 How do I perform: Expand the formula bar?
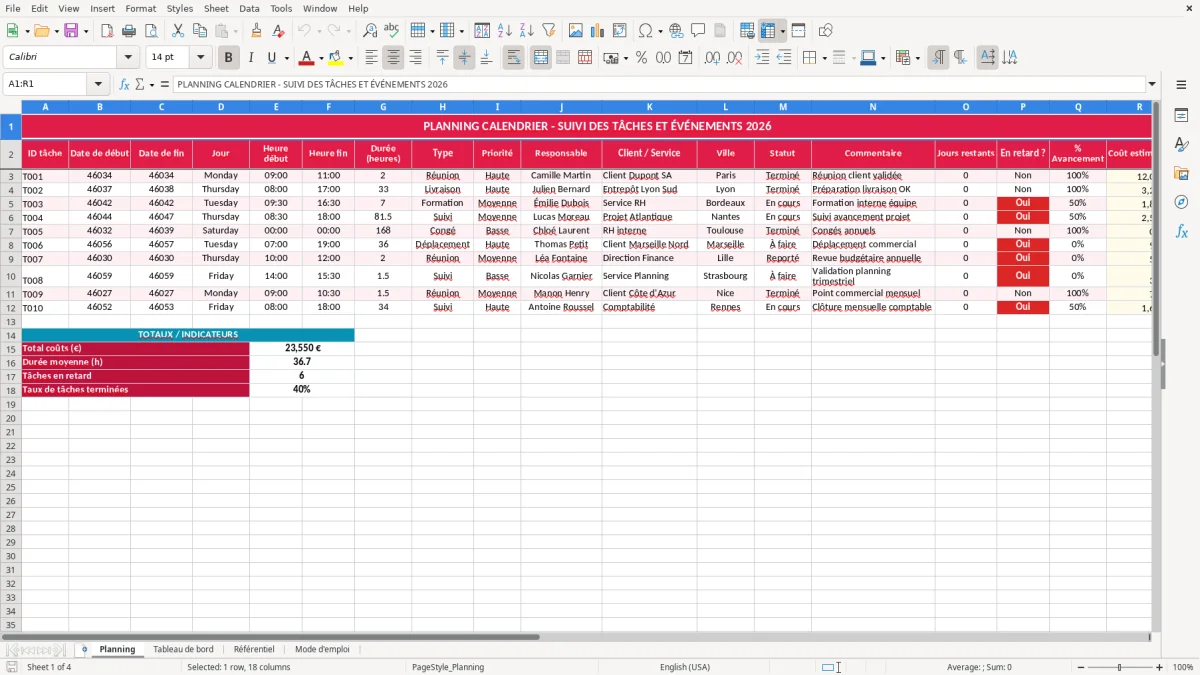(1152, 84)
